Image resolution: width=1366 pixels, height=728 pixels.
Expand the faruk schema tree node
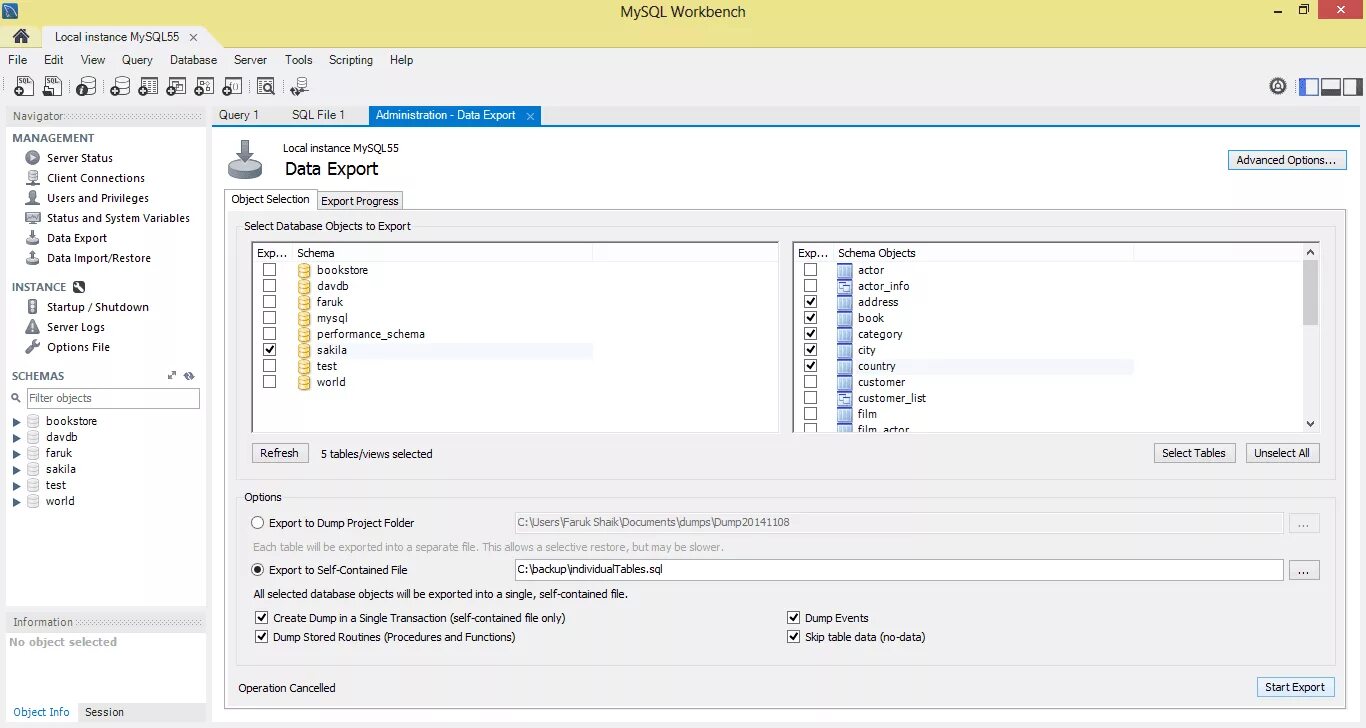tap(16, 454)
